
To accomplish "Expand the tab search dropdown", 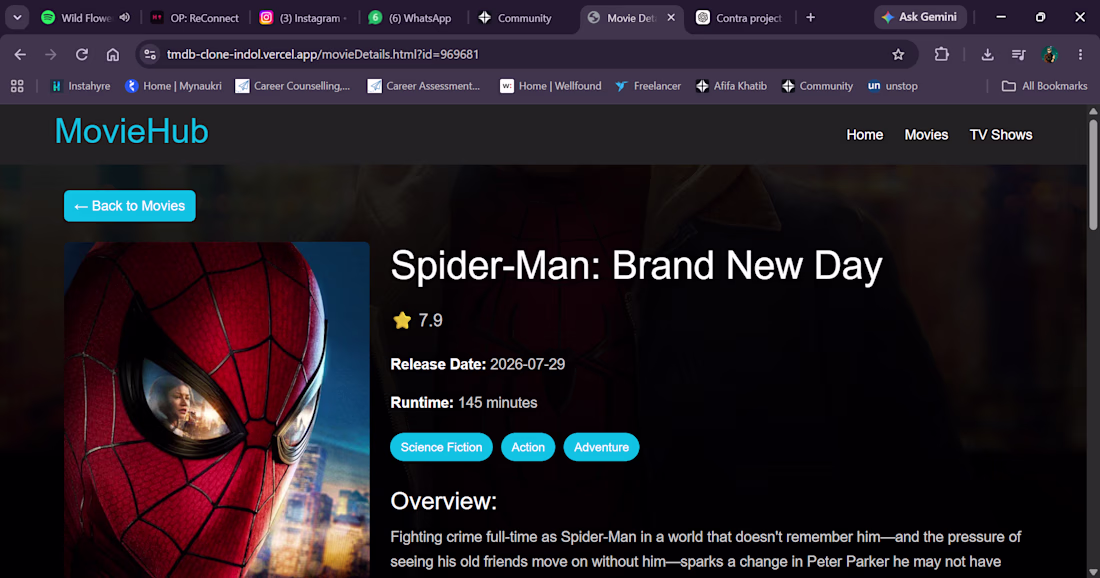I will [x=17, y=18].
